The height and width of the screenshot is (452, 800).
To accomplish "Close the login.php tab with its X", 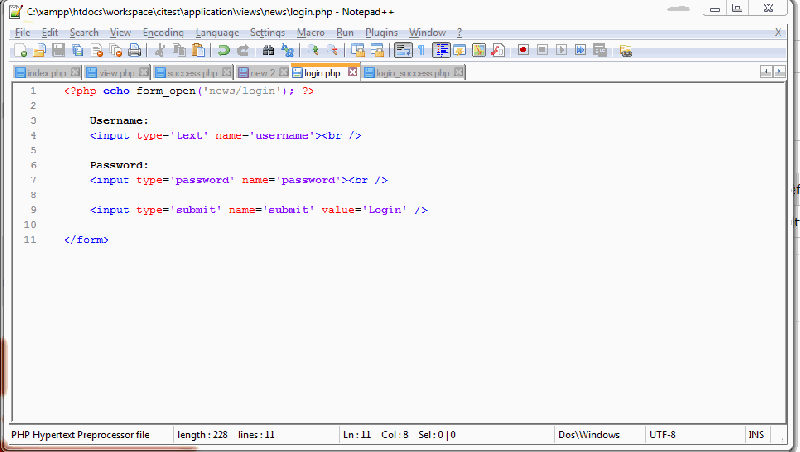I will point(353,72).
